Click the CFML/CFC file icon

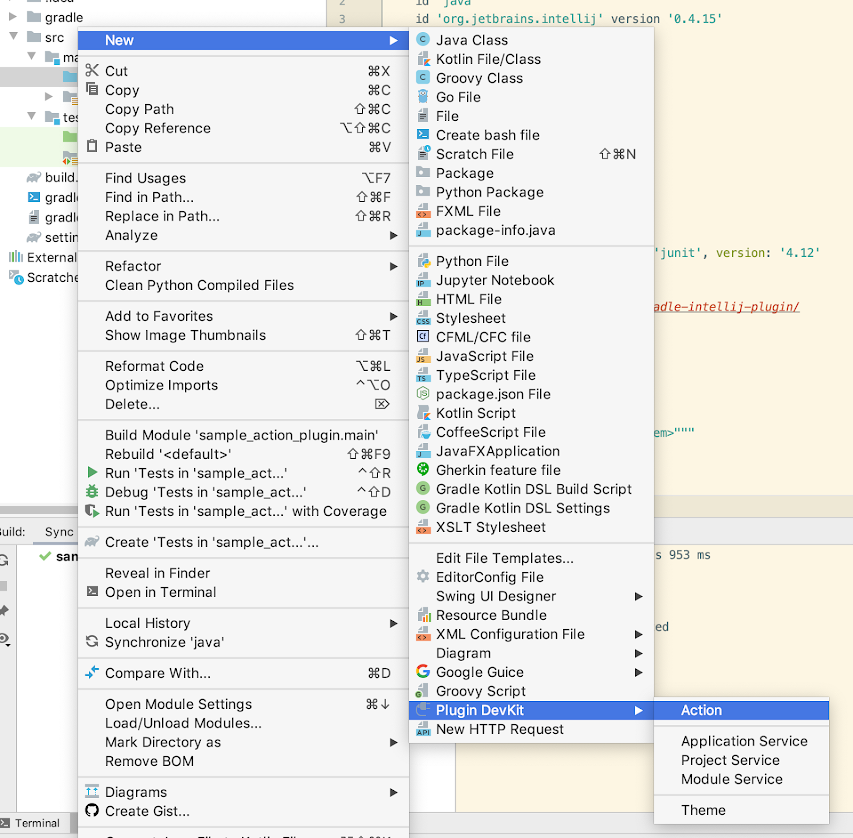point(423,337)
